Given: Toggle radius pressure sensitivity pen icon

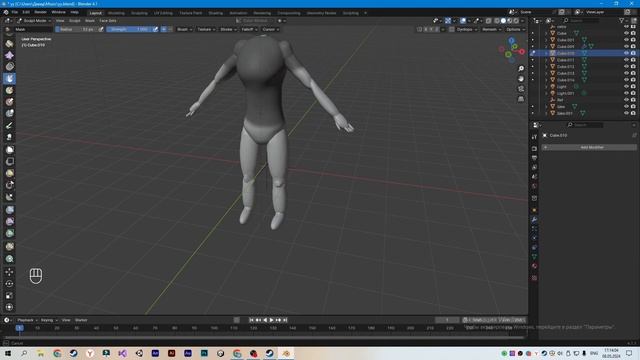Looking at the screenshot, I should point(101,29).
